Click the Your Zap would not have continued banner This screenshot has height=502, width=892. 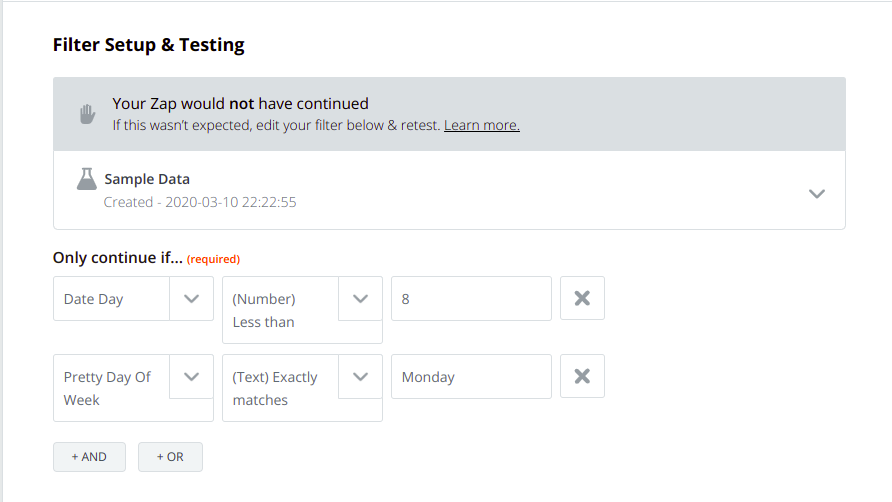coord(449,114)
